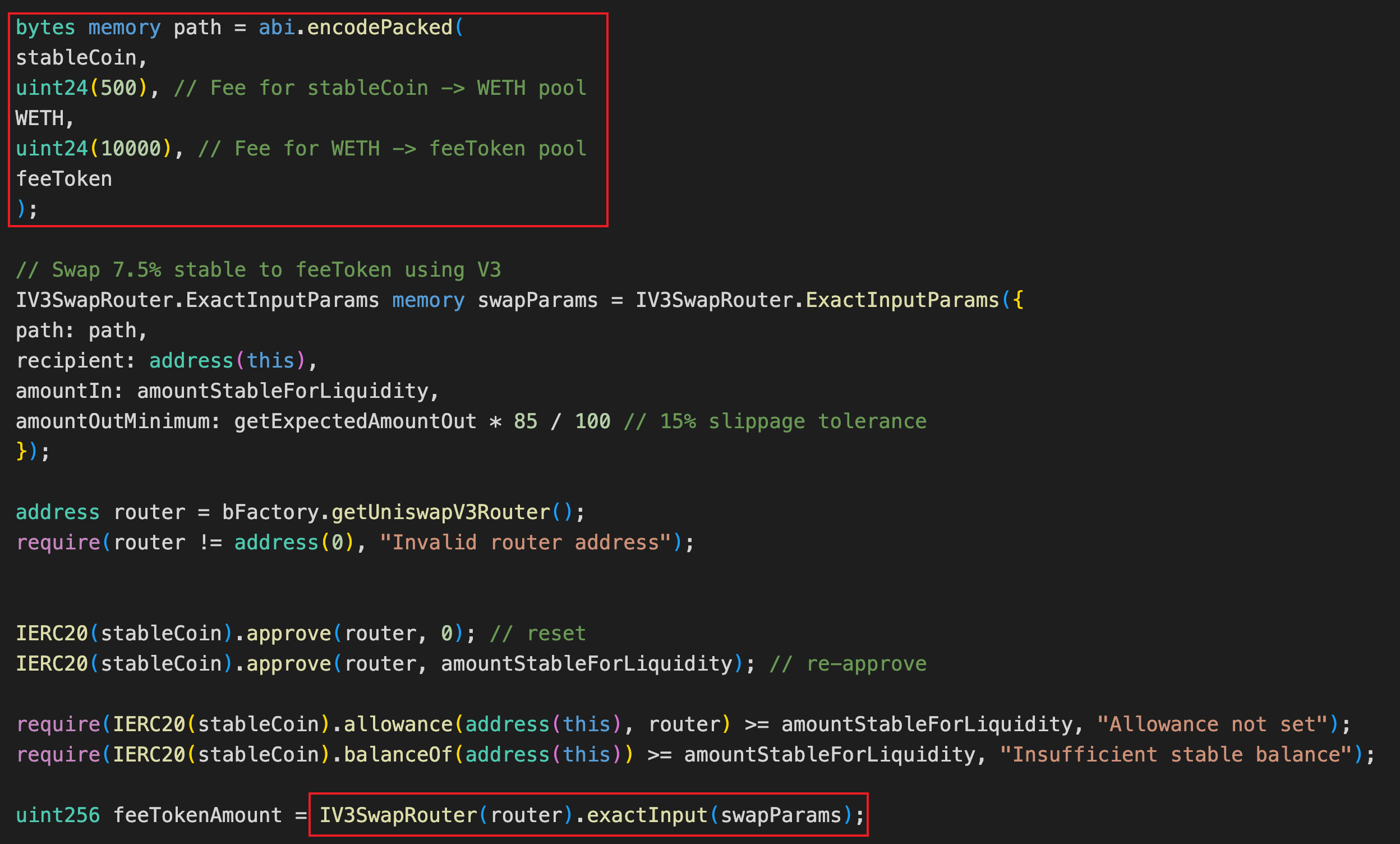Click the feeToken path argument
This screenshot has width=1400, height=844.
coord(63,179)
